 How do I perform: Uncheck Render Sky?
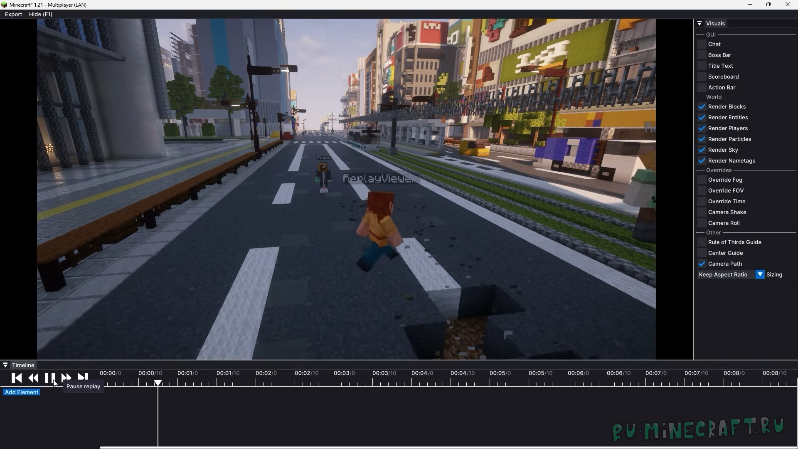point(702,150)
